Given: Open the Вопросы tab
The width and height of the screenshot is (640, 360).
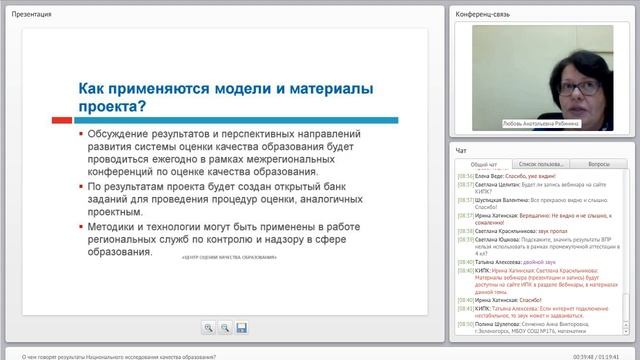Looking at the screenshot, I should [x=599, y=164].
